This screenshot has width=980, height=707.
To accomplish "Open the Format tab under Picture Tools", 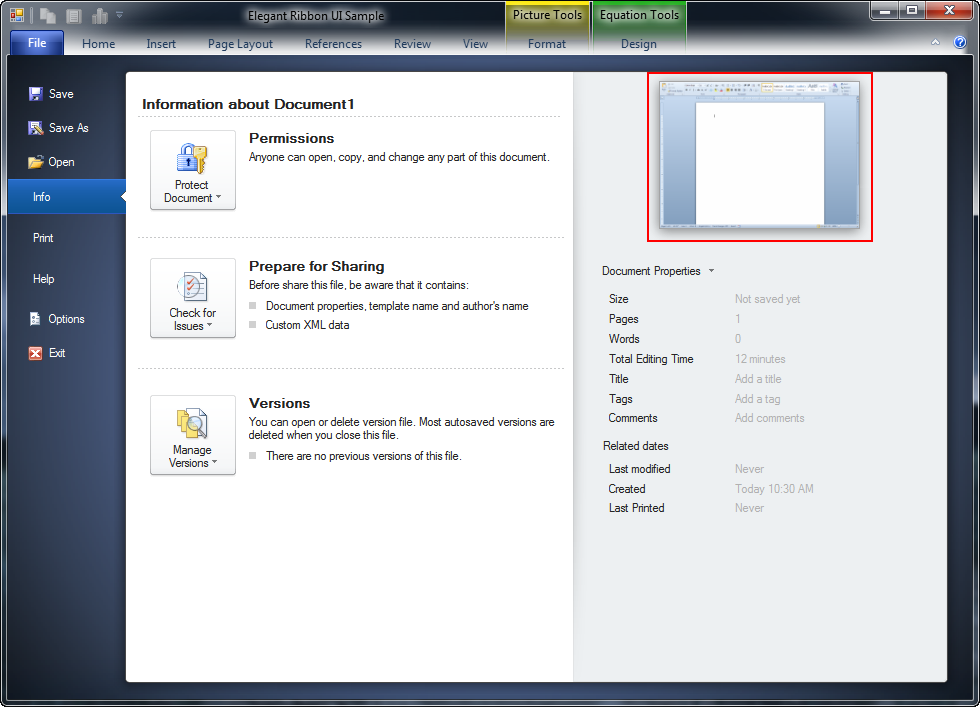I will [546, 44].
